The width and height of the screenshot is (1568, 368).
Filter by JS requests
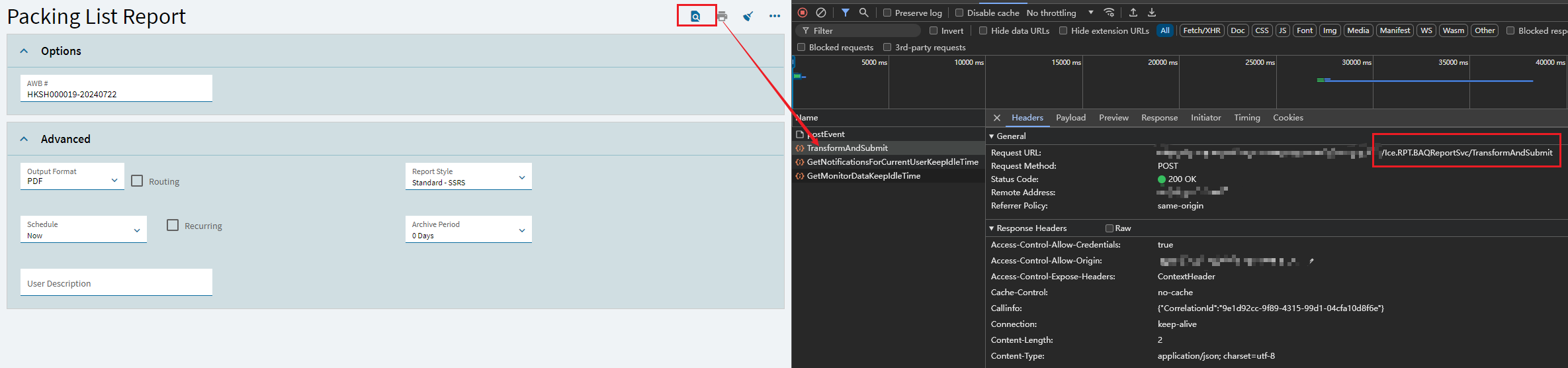[x=1282, y=30]
